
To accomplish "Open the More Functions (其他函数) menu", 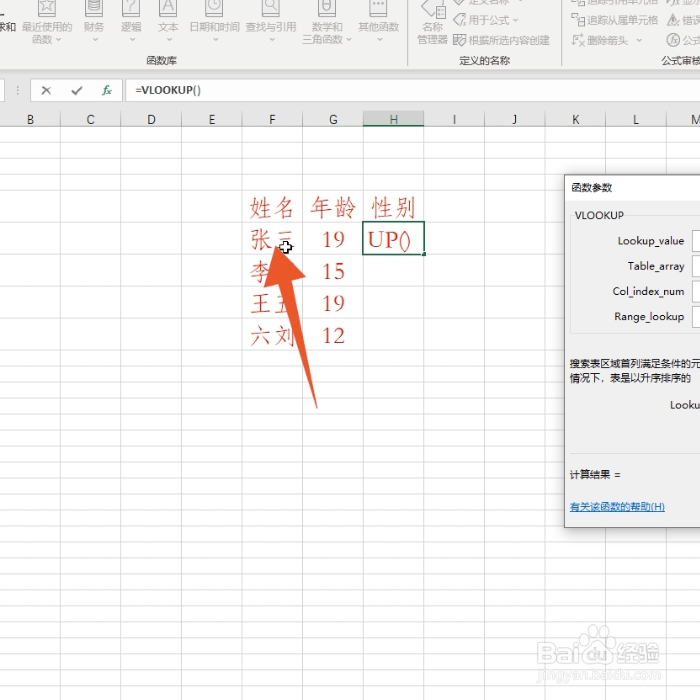I will click(x=379, y=22).
